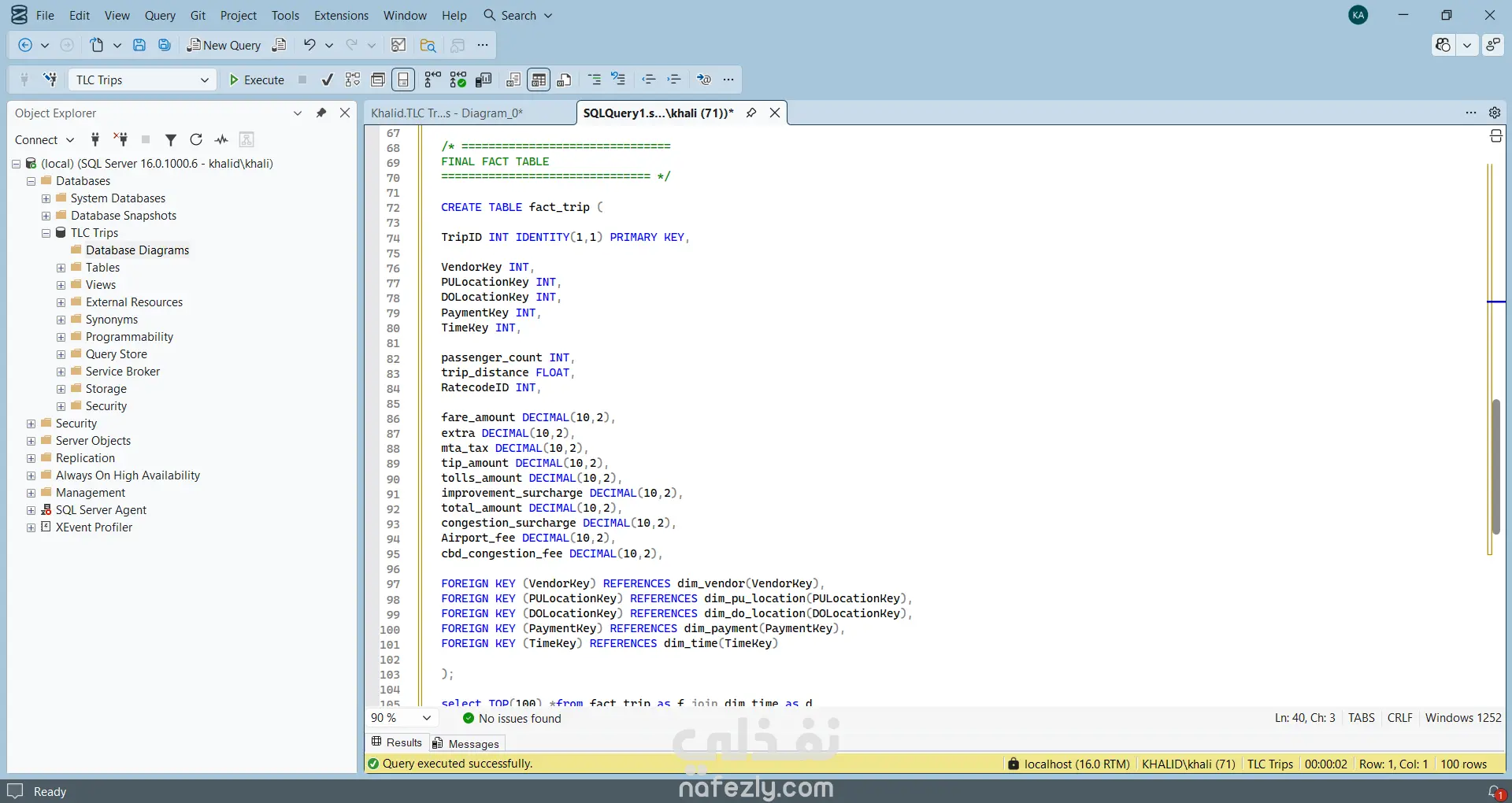Expand the Tables folder node
This screenshot has width=1512, height=803.
tap(61, 268)
